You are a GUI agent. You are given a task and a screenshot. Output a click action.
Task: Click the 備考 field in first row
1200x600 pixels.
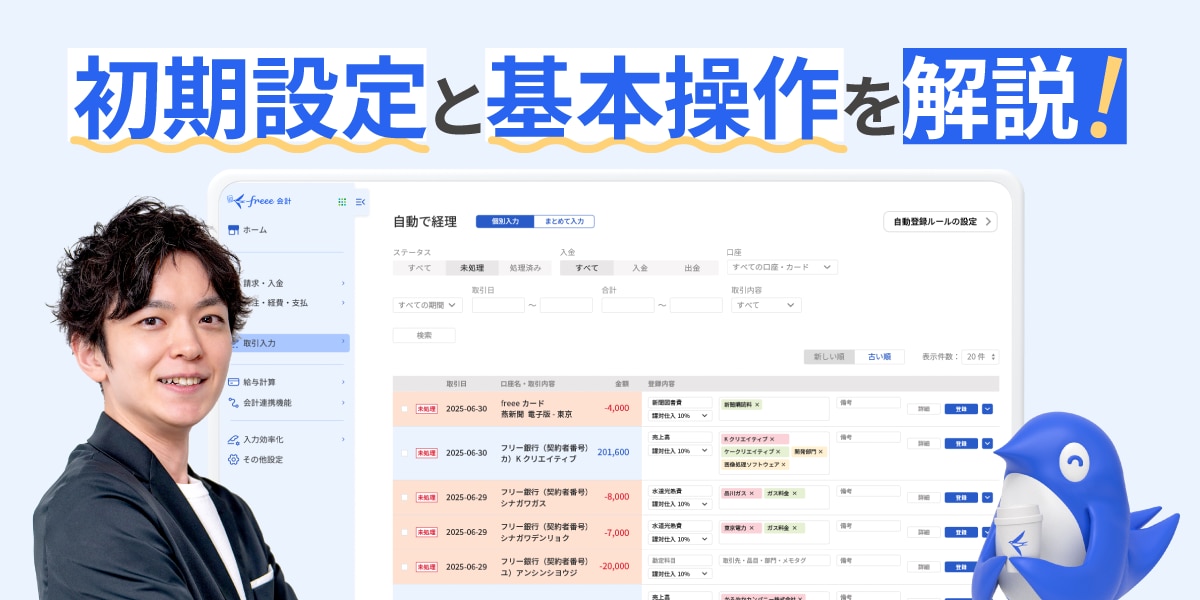(868, 403)
